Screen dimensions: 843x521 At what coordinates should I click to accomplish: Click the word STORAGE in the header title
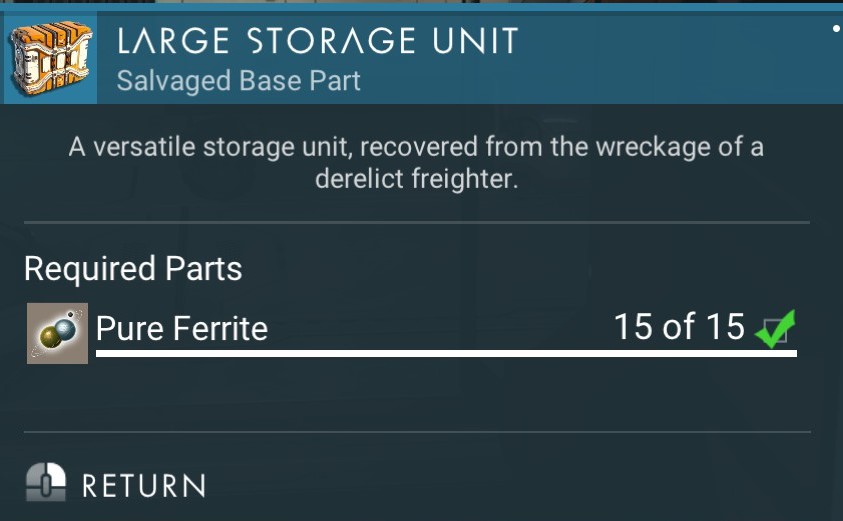(x=331, y=41)
